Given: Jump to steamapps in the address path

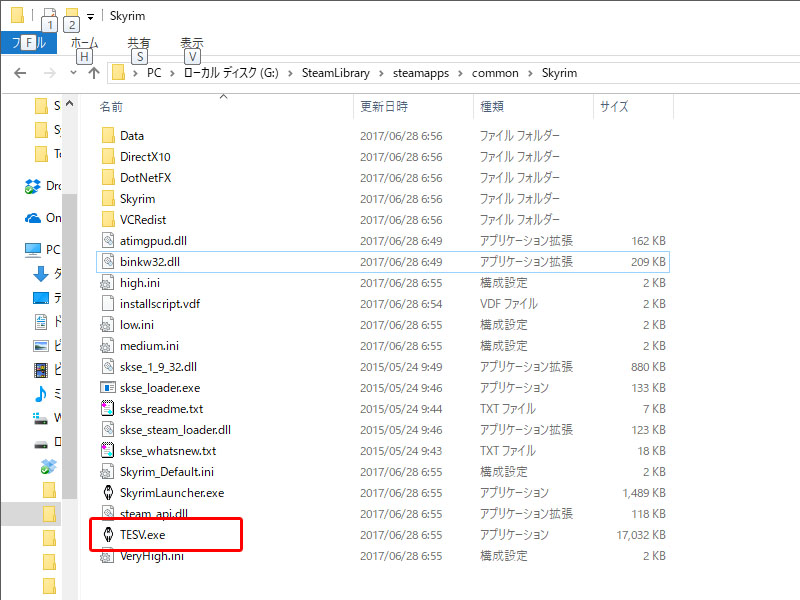Looking at the screenshot, I should tap(421, 73).
